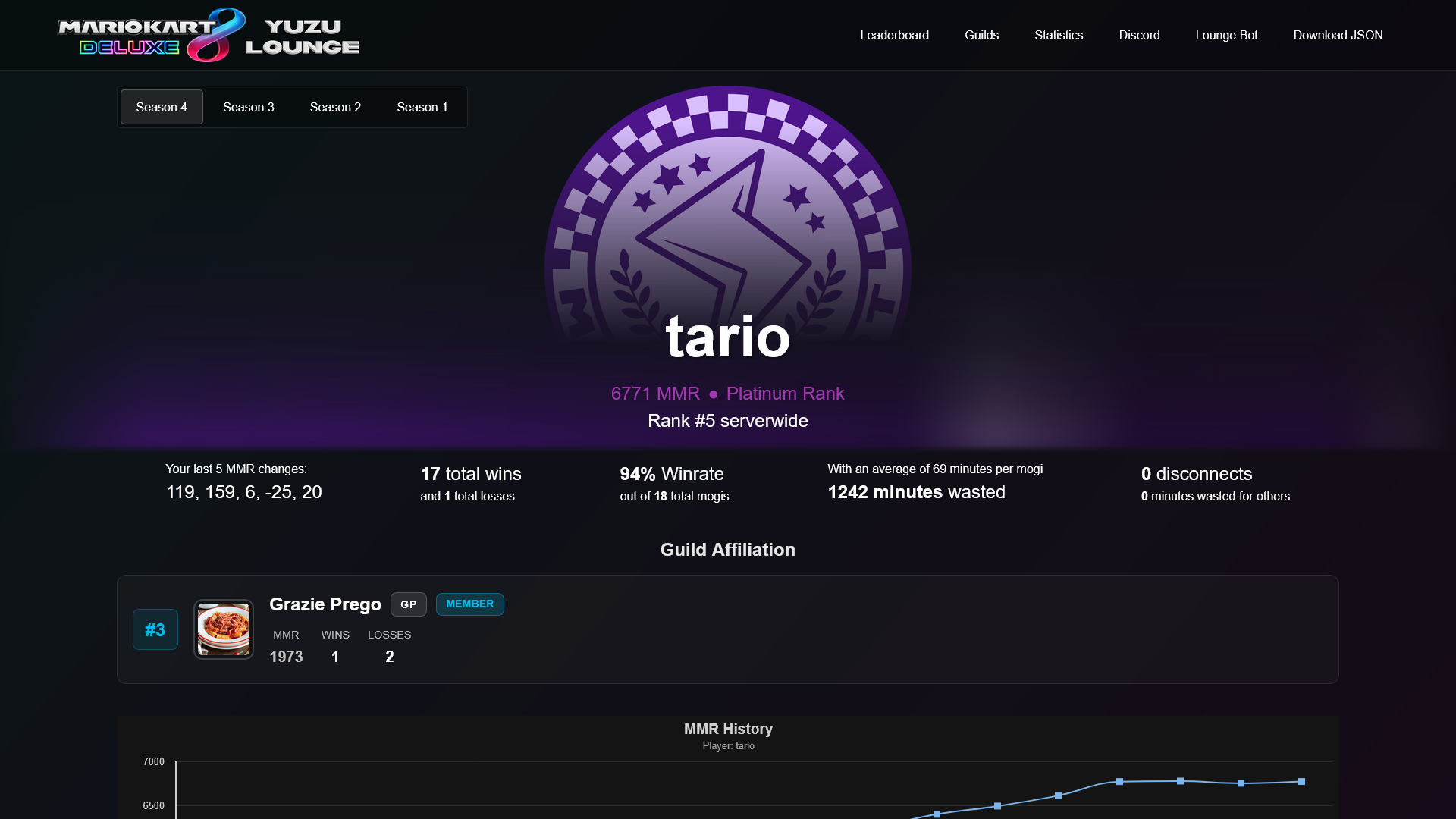The height and width of the screenshot is (819, 1456).
Task: Click the last MMR changes values 119, 159, 6, -25, 20
Action: click(x=244, y=492)
